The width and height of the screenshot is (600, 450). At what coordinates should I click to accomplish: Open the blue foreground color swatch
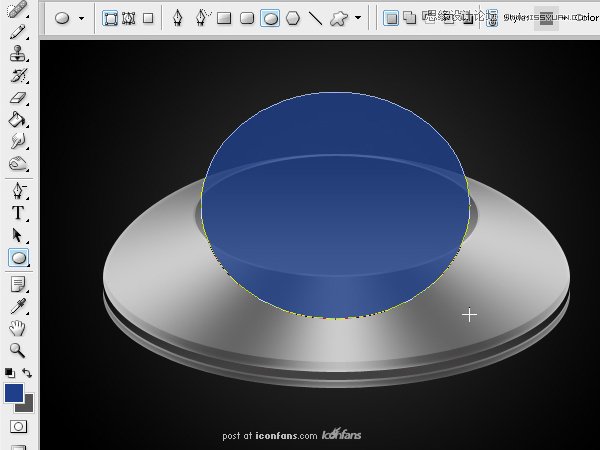pyautogui.click(x=13, y=392)
